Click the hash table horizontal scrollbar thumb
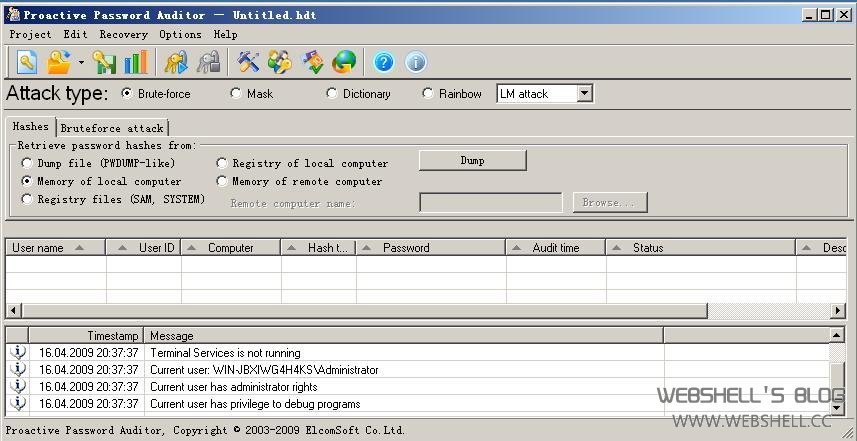The height and width of the screenshot is (441, 857). pyautogui.click(x=365, y=310)
